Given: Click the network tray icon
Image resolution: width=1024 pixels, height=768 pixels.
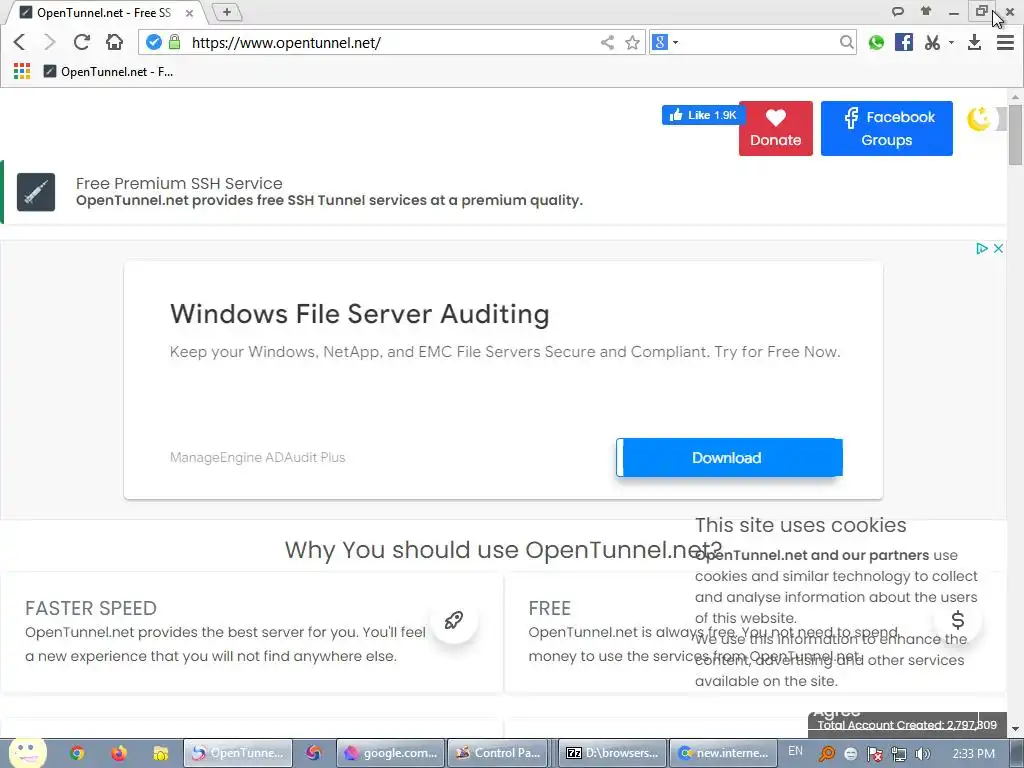Looking at the screenshot, I should (899, 754).
